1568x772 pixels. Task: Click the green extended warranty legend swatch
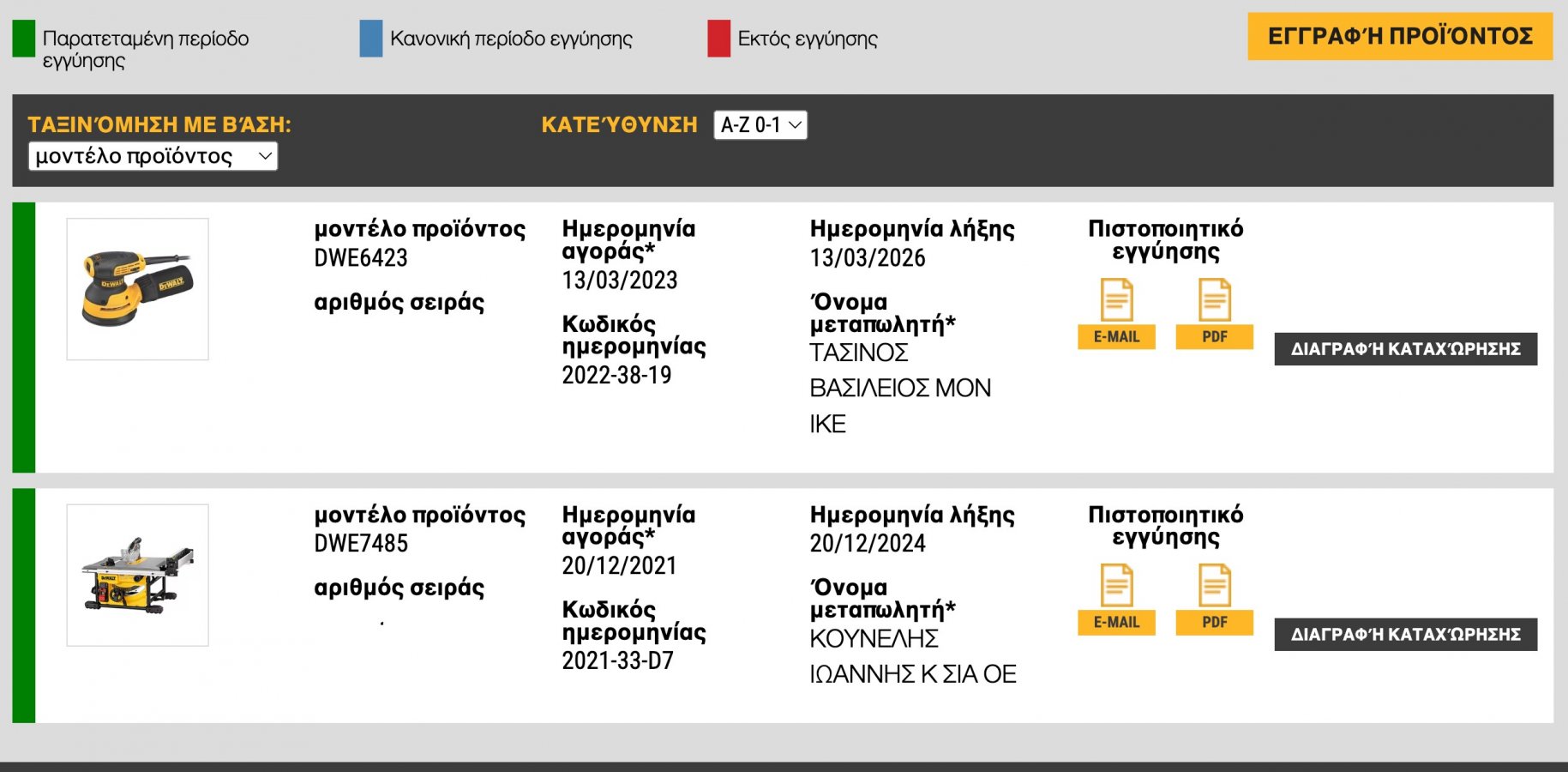24,39
